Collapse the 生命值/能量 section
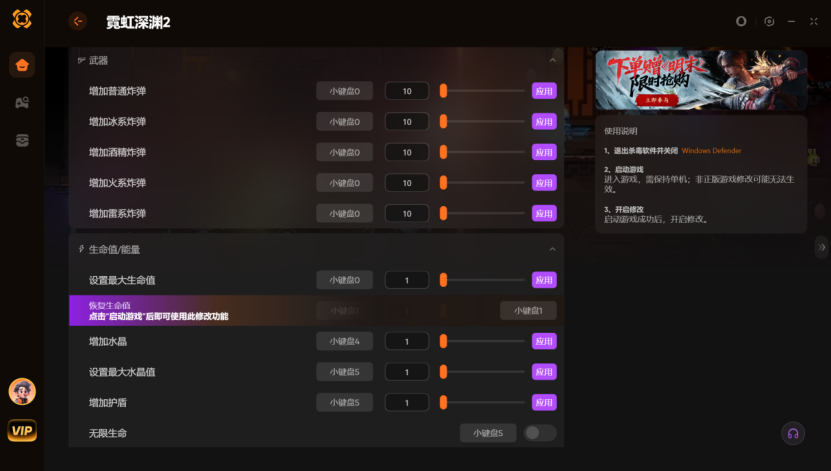The width and height of the screenshot is (831, 471). click(x=552, y=249)
